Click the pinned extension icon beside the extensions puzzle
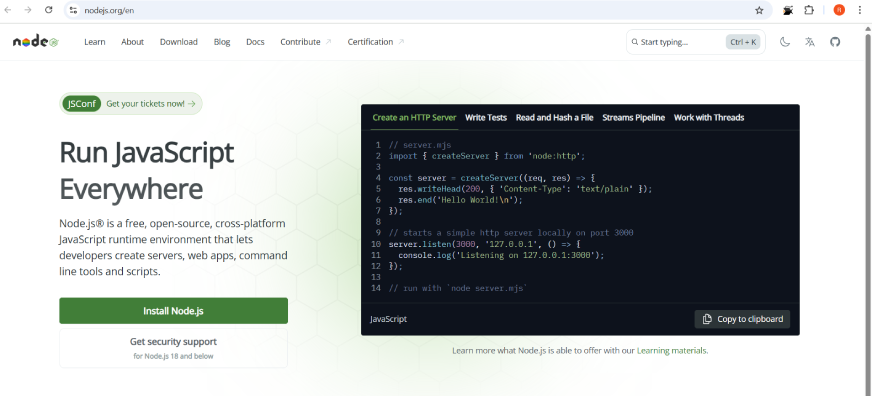Screen dimensions: 872x396 tap(788, 10)
